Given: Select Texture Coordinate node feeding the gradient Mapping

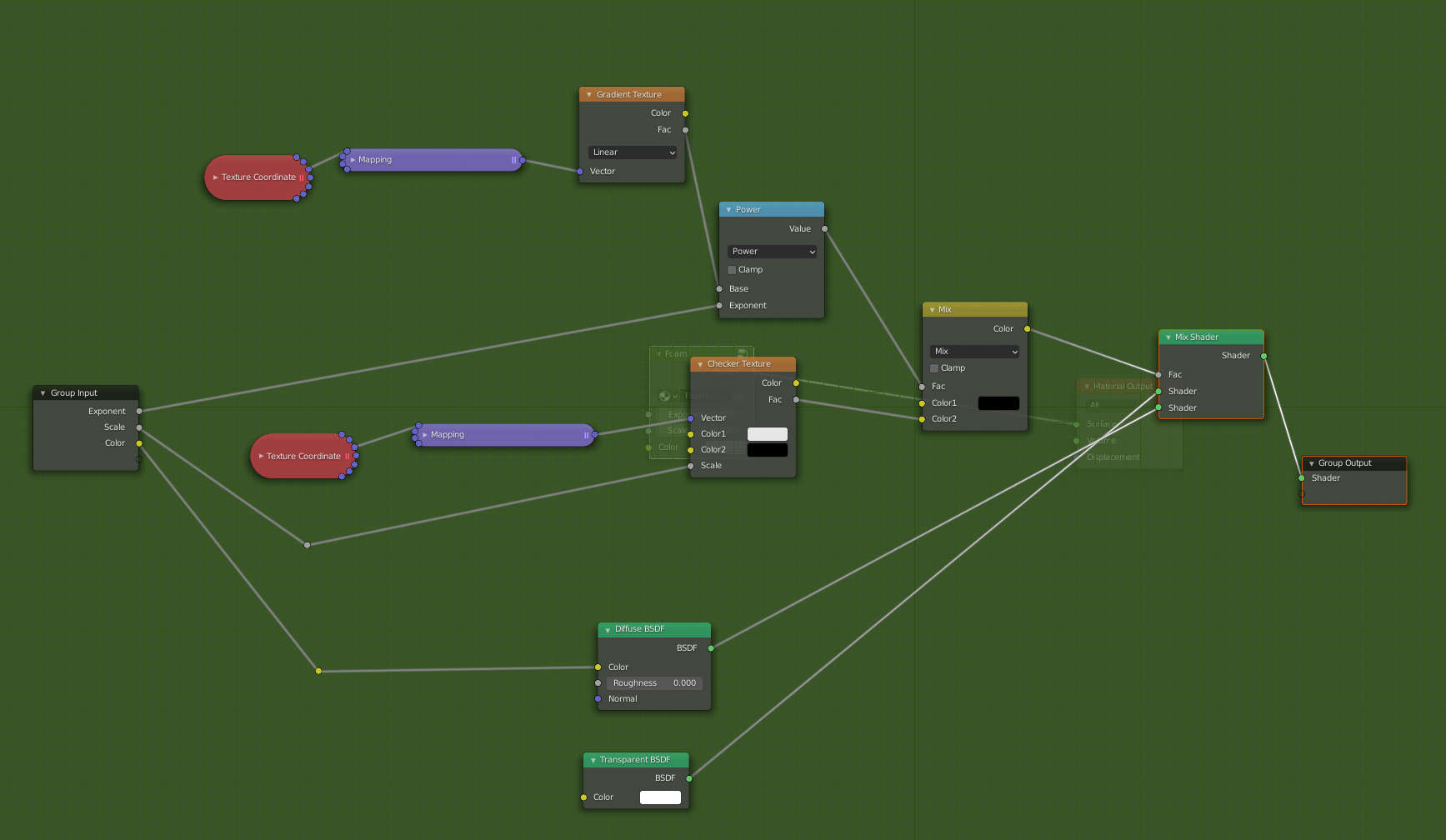Looking at the screenshot, I should pyautogui.click(x=258, y=177).
